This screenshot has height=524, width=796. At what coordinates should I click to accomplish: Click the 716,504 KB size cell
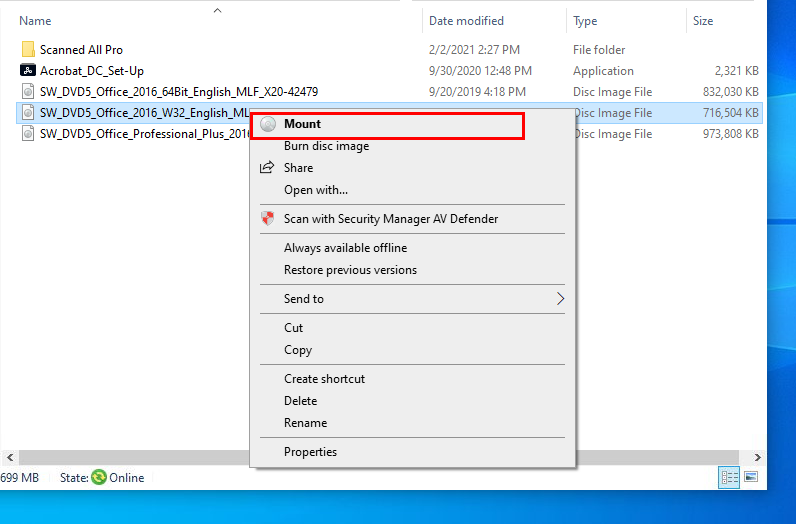(x=731, y=113)
